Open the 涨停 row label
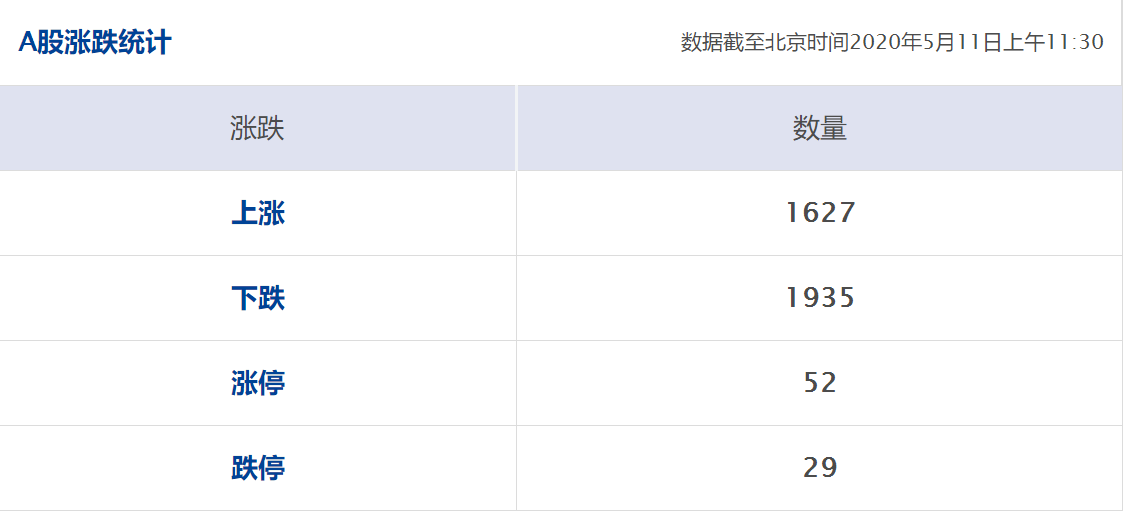1123x511 pixels. click(258, 383)
